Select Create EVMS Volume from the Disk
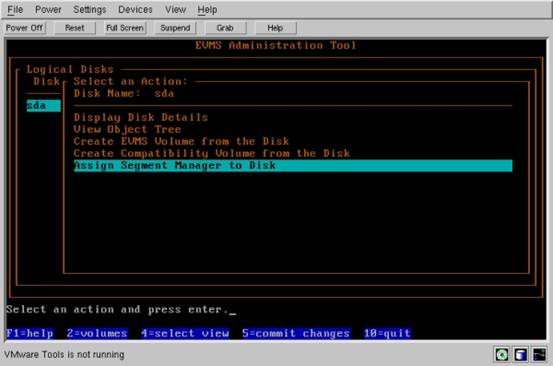 click(181, 141)
